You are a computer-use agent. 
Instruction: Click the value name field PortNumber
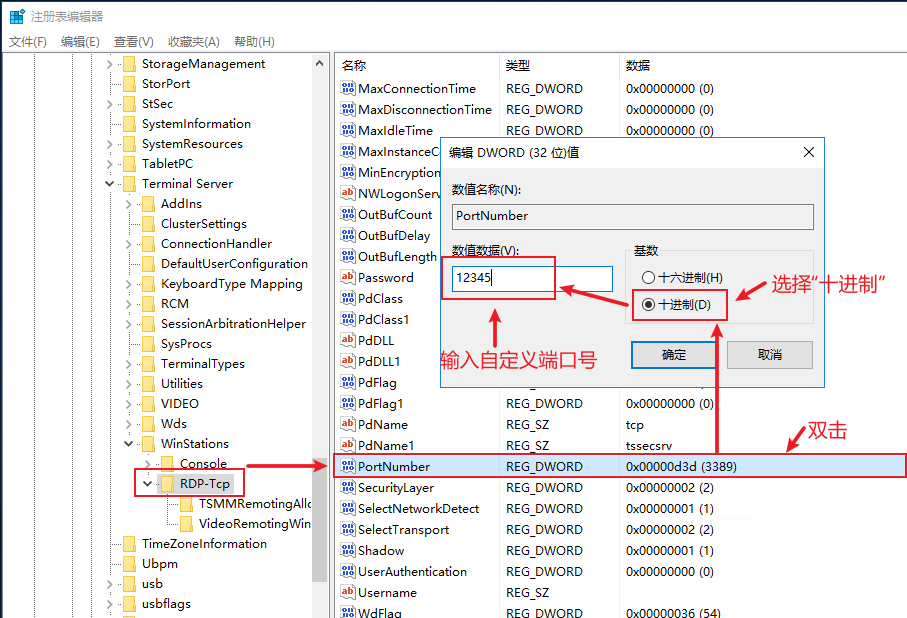coord(633,216)
